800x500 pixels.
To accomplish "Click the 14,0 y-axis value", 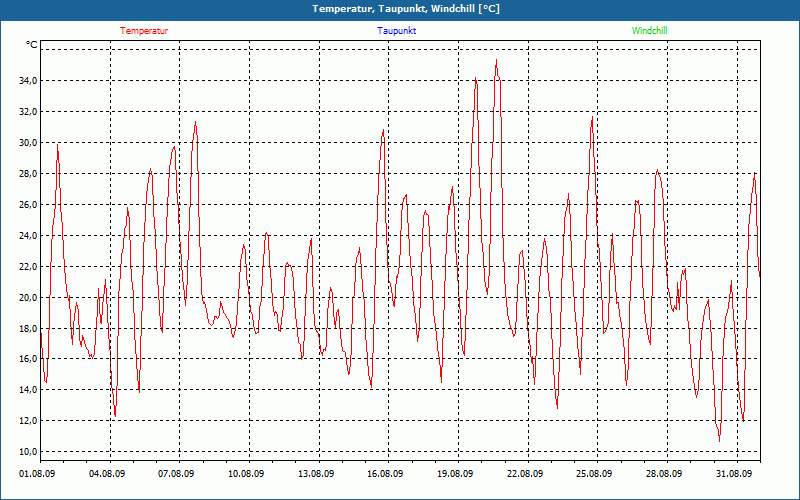I will [28, 390].
